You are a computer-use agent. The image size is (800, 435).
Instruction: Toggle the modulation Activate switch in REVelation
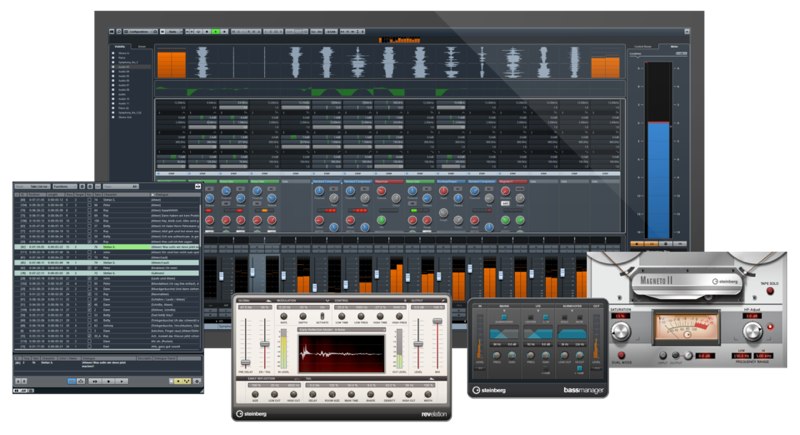pyautogui.click(x=322, y=317)
